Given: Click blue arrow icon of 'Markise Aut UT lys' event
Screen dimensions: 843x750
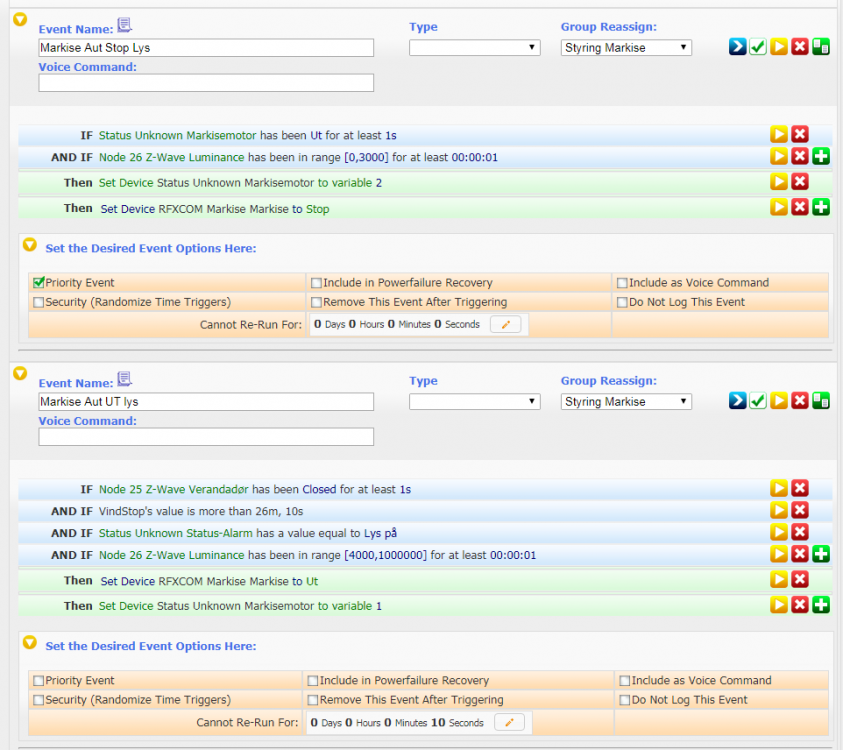Looking at the screenshot, I should 738,401.
